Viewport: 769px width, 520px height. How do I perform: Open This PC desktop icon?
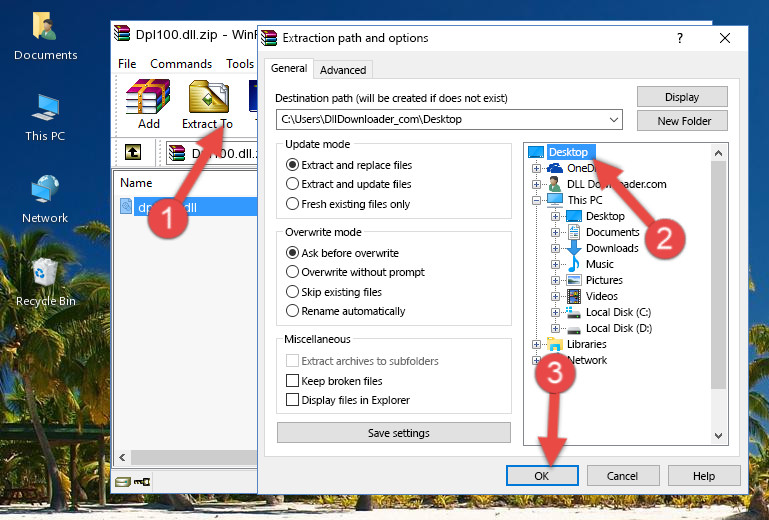pos(45,118)
